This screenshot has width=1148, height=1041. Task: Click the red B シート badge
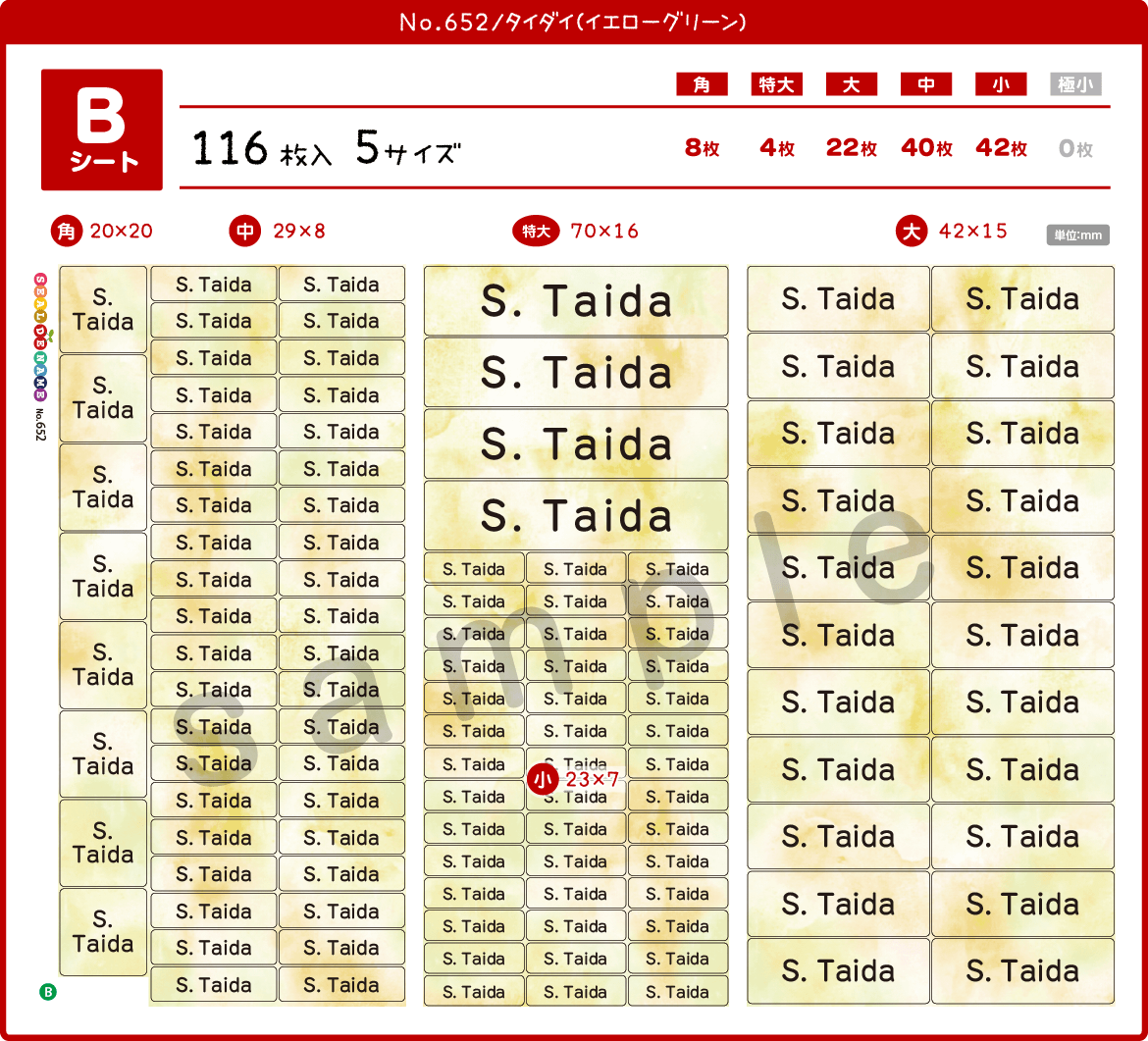tap(102, 130)
